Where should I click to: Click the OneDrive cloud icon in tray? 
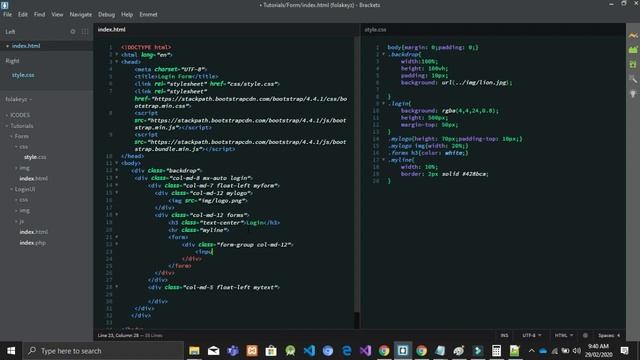click(x=543, y=351)
